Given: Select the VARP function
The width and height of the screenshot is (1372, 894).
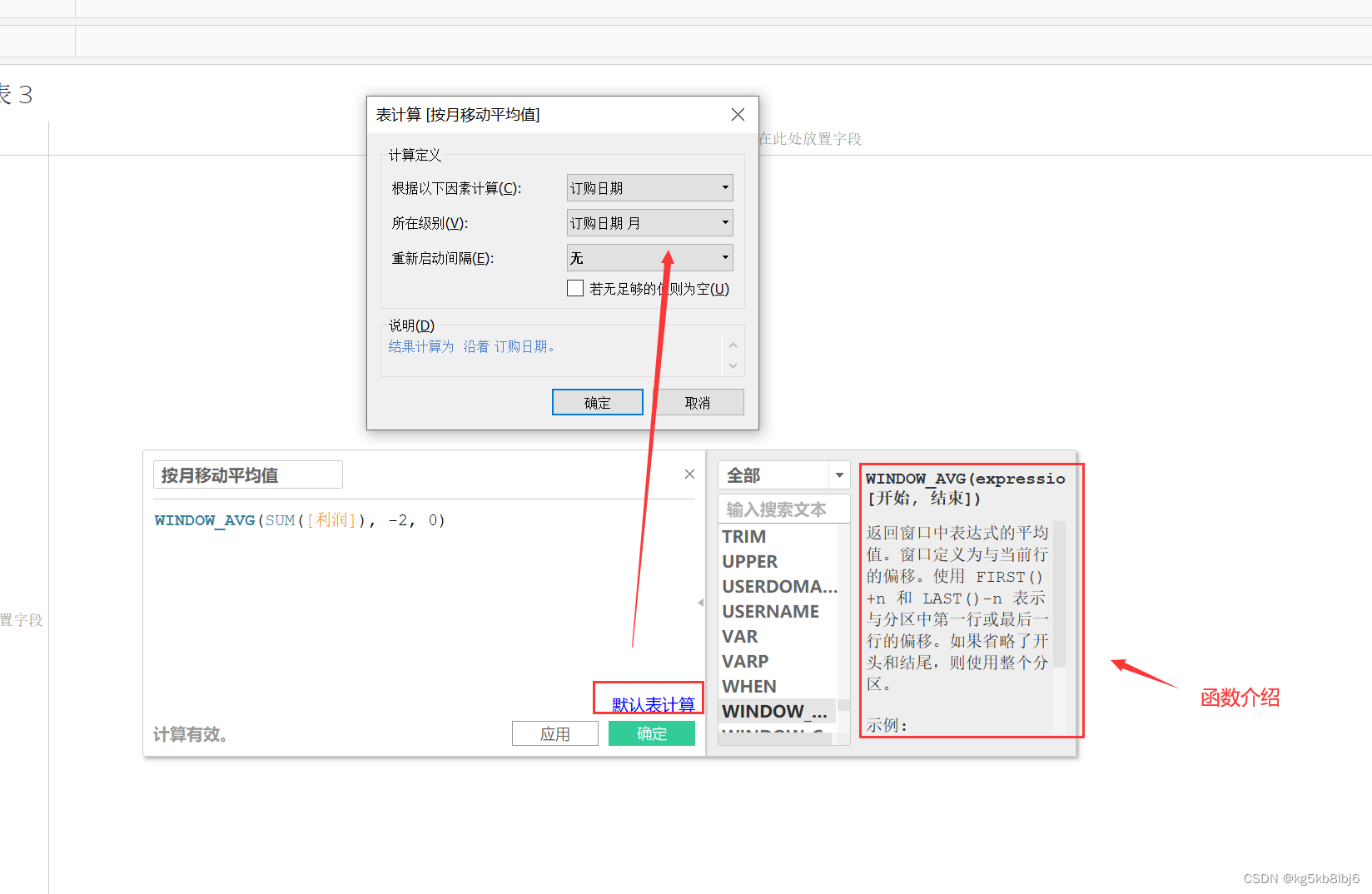Looking at the screenshot, I should (x=744, y=661).
